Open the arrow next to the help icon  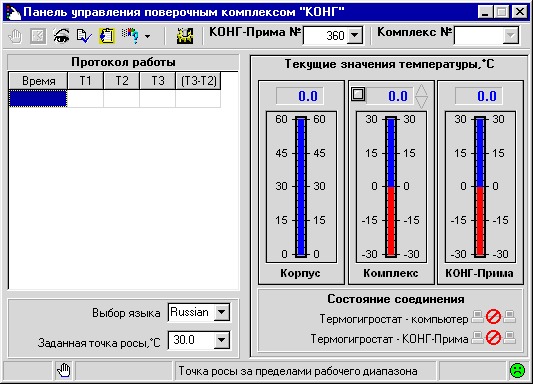(x=148, y=36)
